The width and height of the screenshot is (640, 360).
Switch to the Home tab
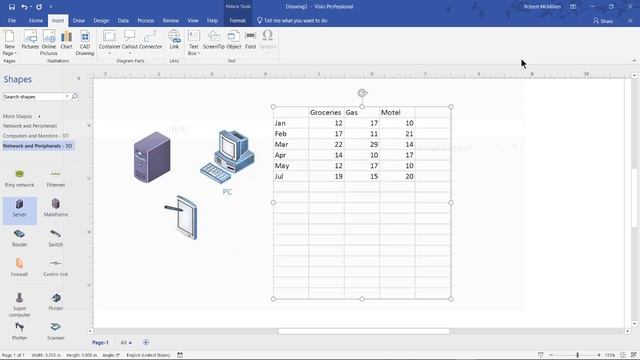36,20
